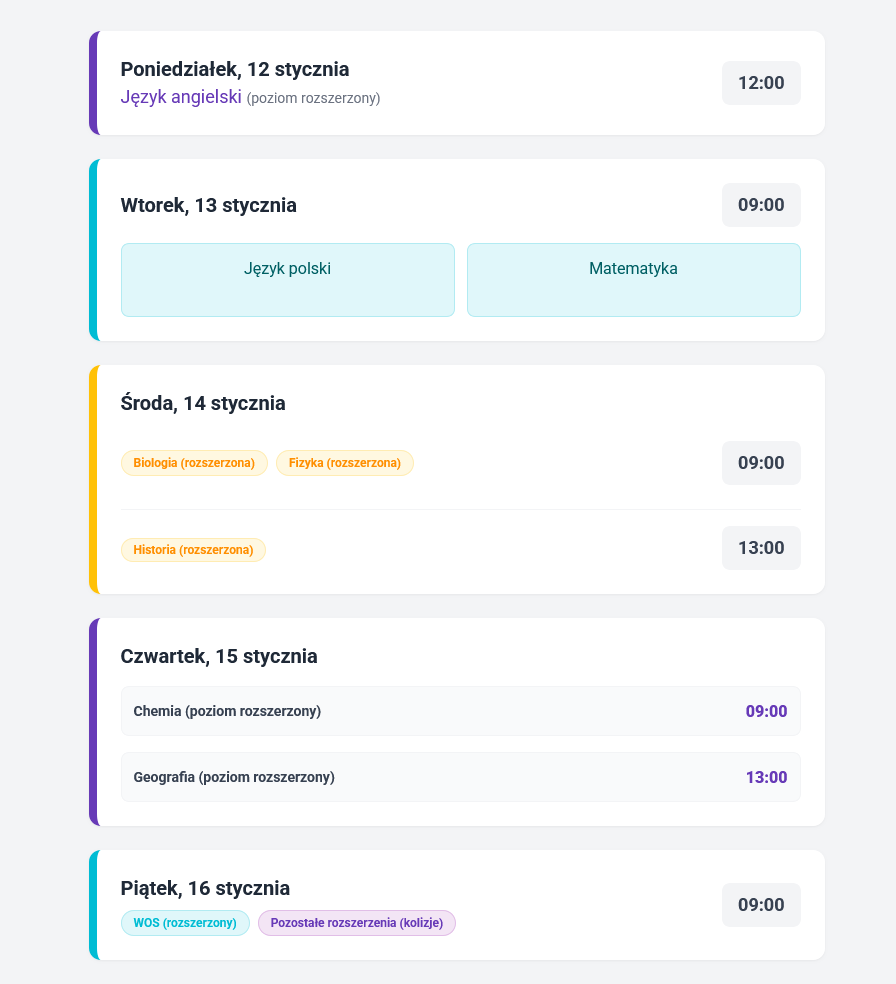Click the 12:00 time badge on Monday

coord(761,83)
